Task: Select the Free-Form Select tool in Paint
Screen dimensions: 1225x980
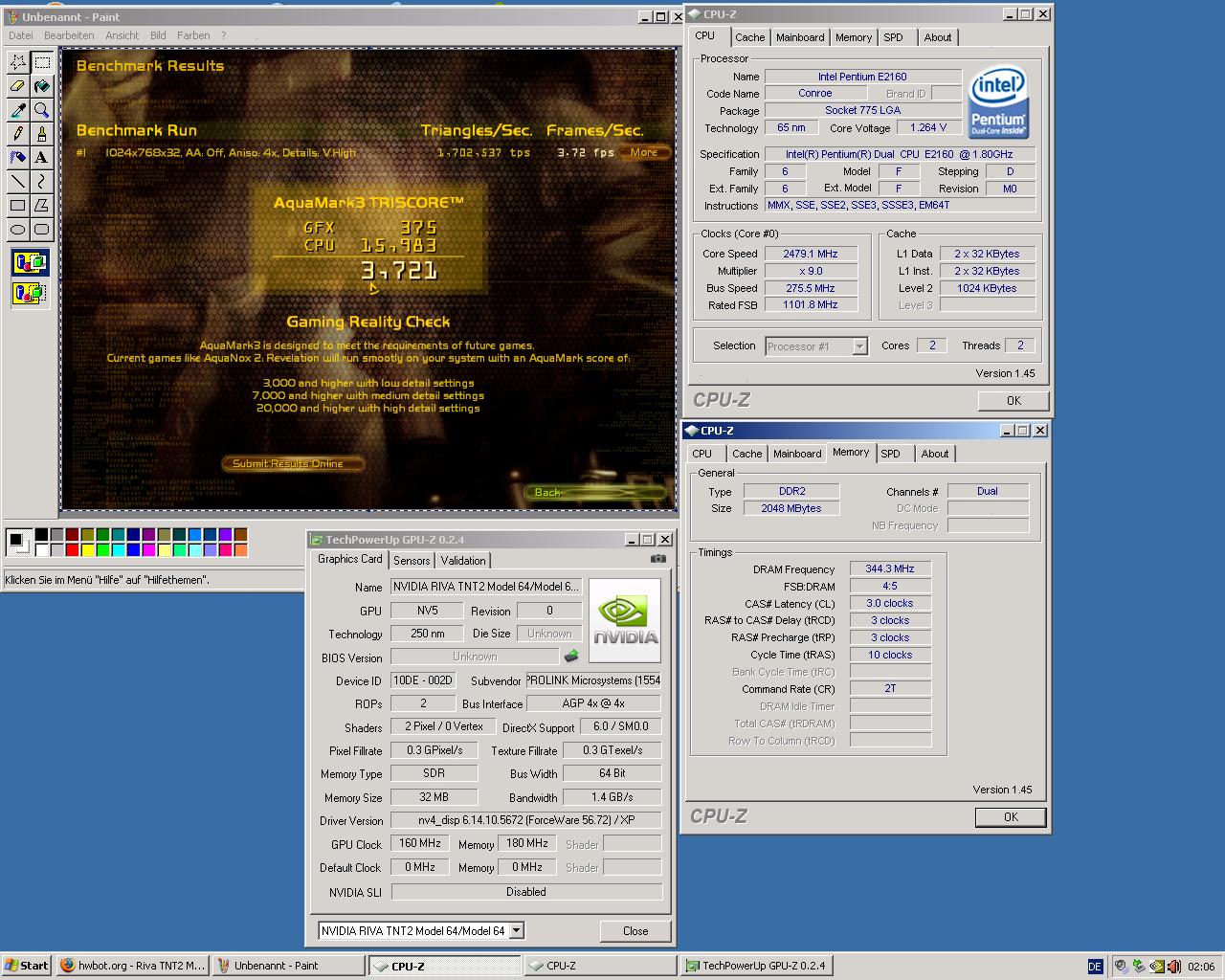Action: click(x=18, y=62)
